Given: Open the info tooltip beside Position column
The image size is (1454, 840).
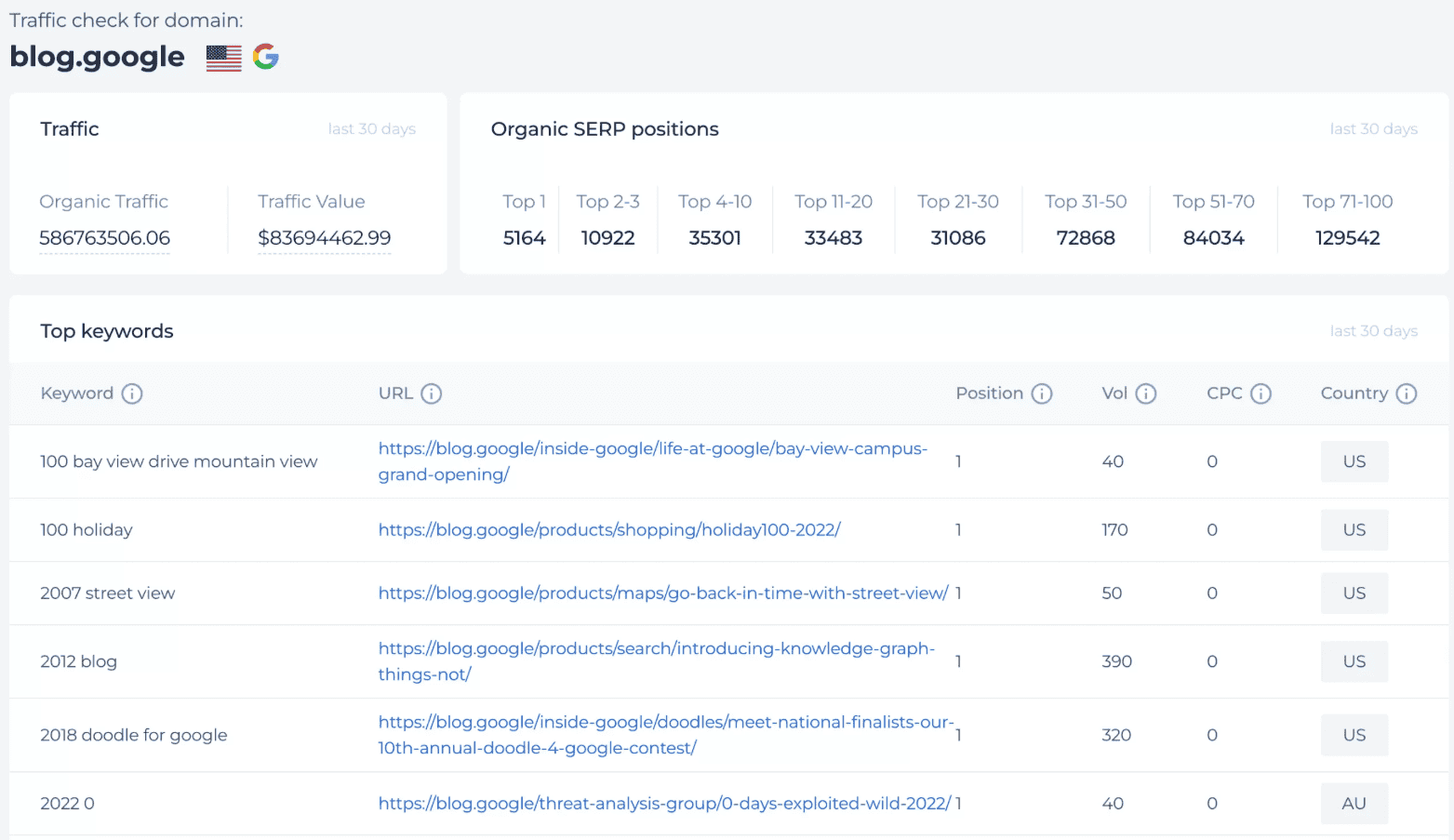Looking at the screenshot, I should pos(1042,393).
